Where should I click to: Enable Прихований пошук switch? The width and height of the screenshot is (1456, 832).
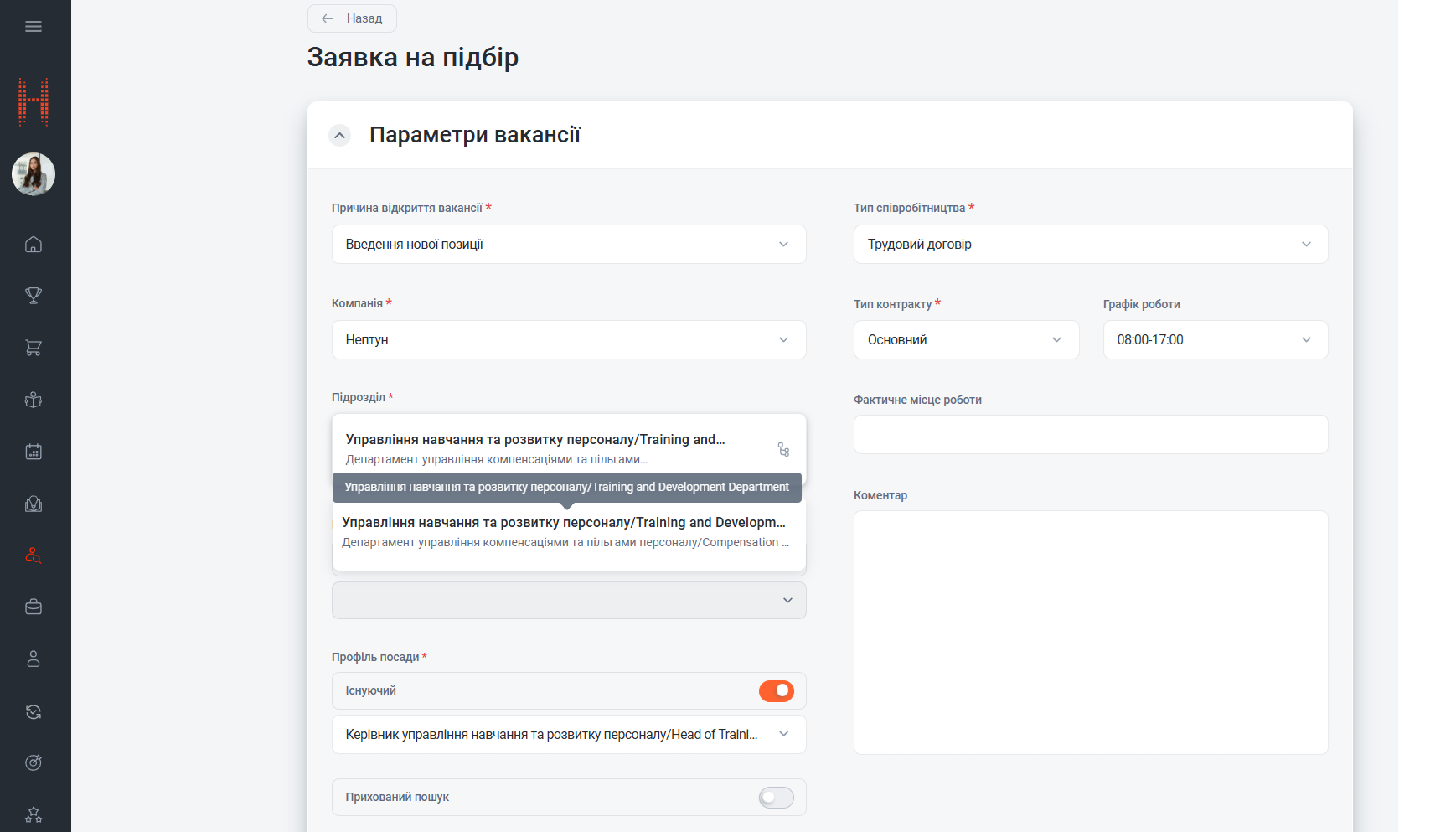(776, 797)
